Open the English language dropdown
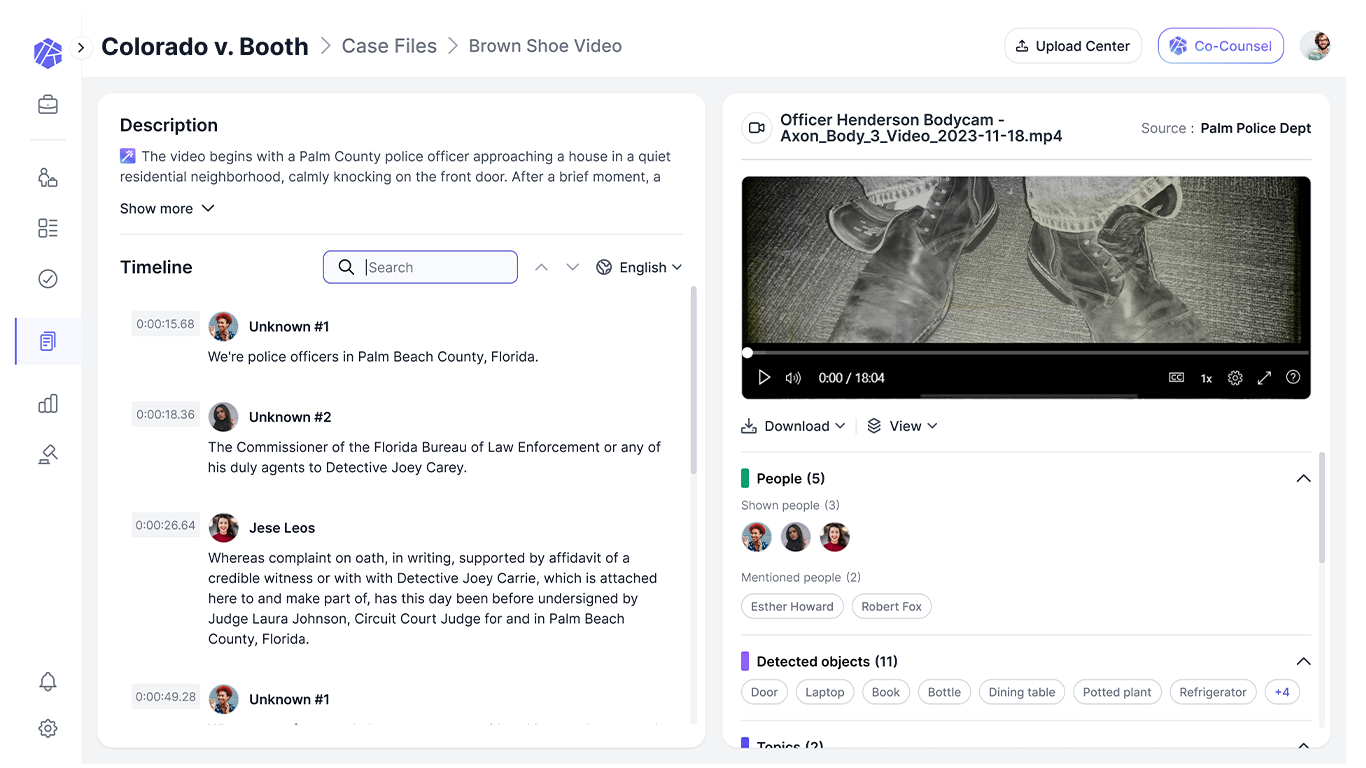The width and height of the screenshot is (1366, 768). click(x=639, y=267)
